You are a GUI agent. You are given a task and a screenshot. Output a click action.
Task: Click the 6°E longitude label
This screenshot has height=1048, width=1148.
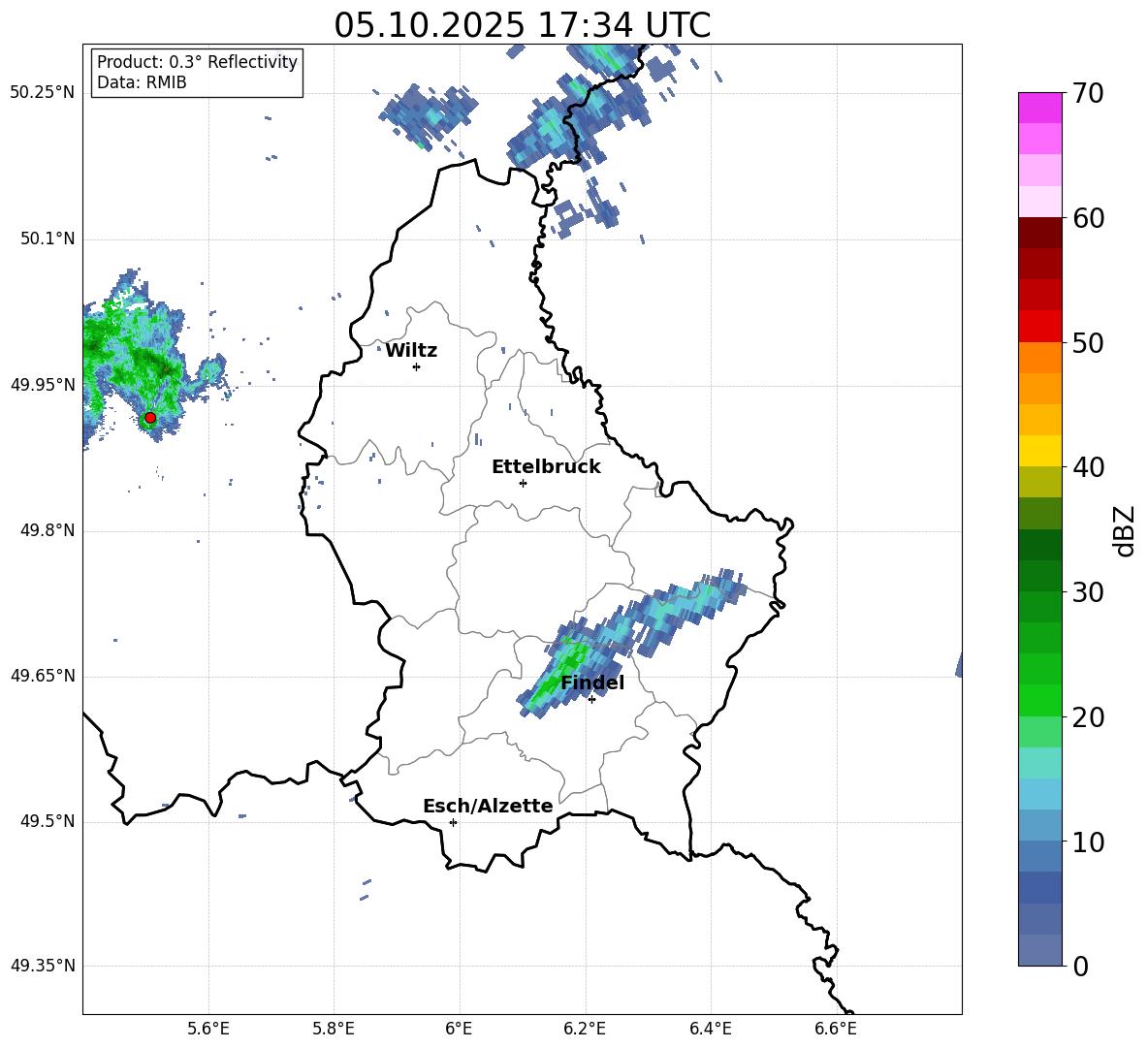click(459, 1029)
